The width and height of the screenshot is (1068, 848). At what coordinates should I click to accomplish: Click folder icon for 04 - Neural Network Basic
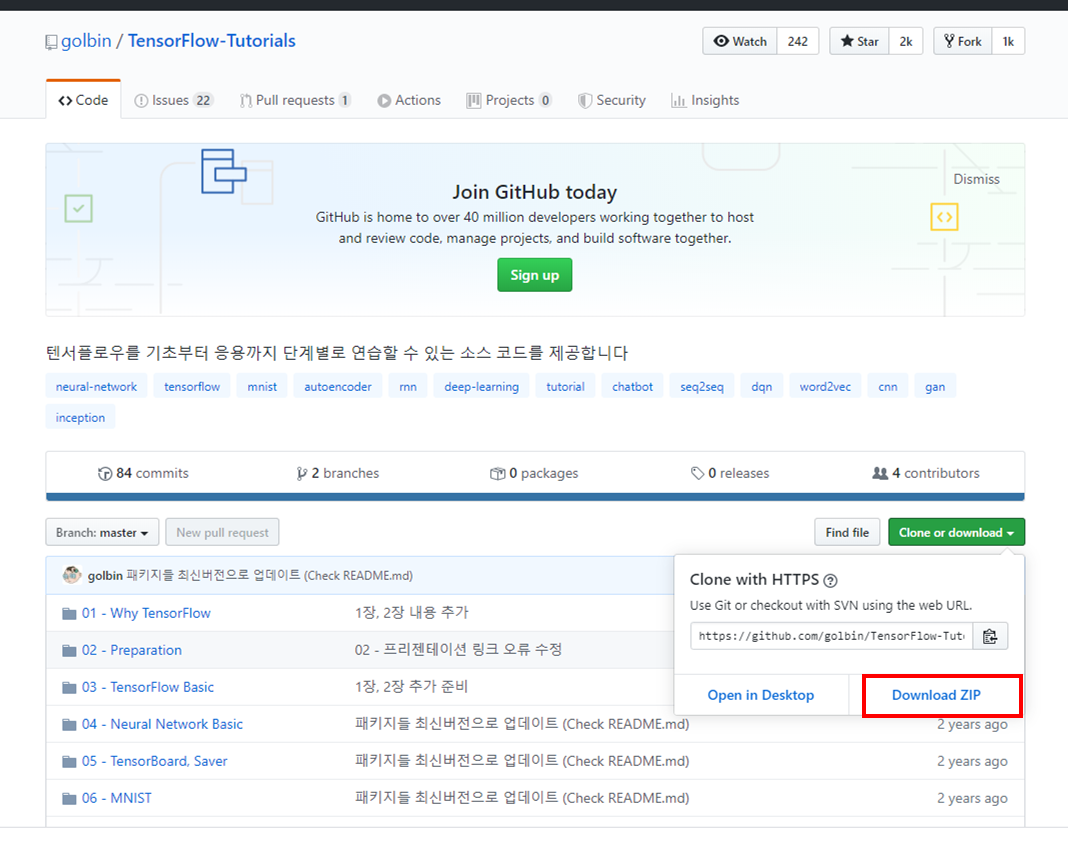[69, 724]
